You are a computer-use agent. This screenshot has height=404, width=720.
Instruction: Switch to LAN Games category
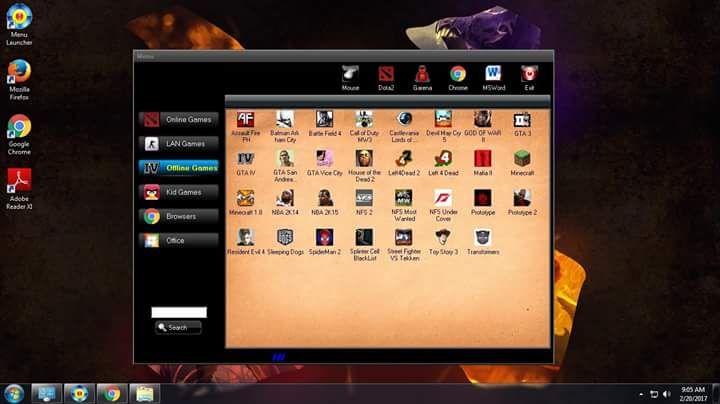(x=179, y=144)
